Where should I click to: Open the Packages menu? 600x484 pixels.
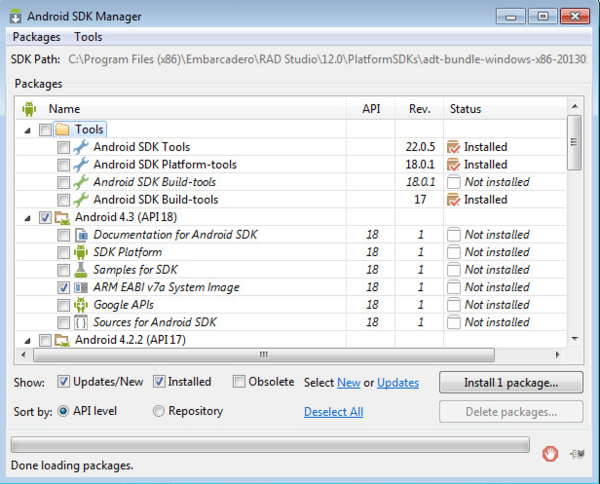[x=37, y=37]
